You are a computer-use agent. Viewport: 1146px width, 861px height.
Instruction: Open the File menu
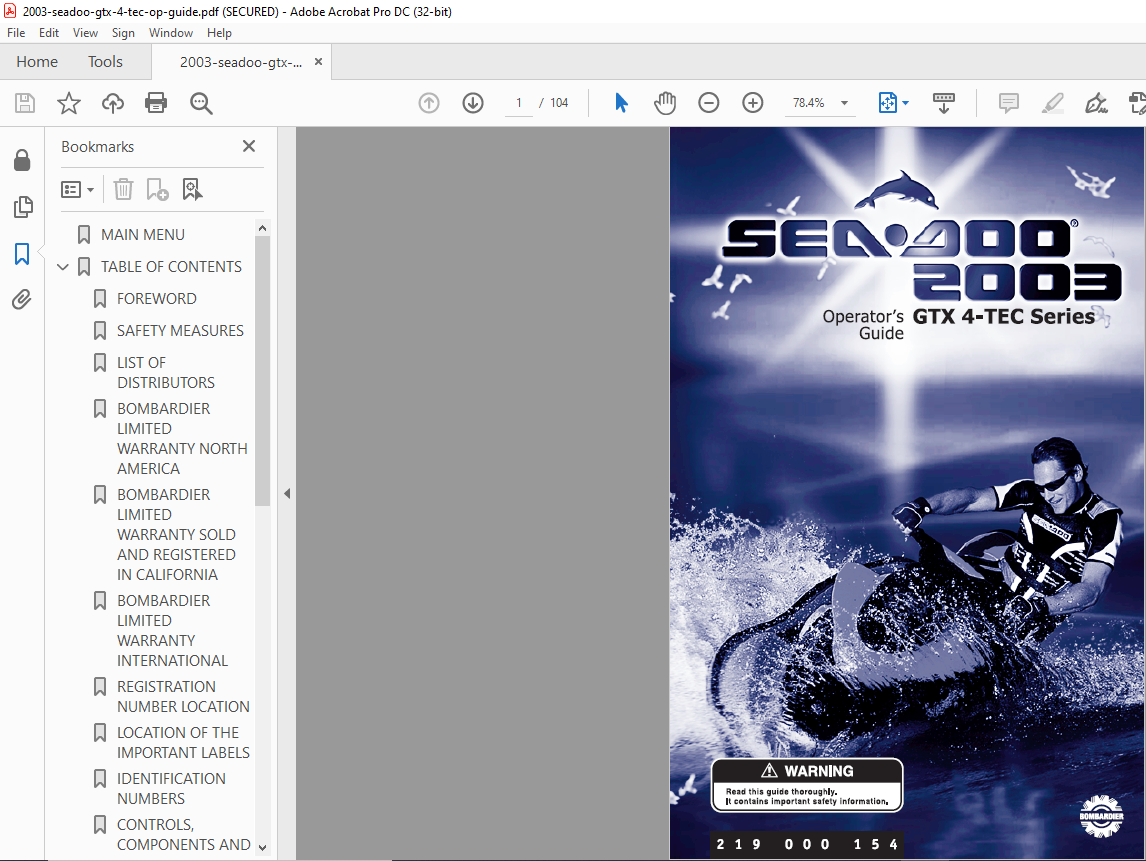(16, 33)
